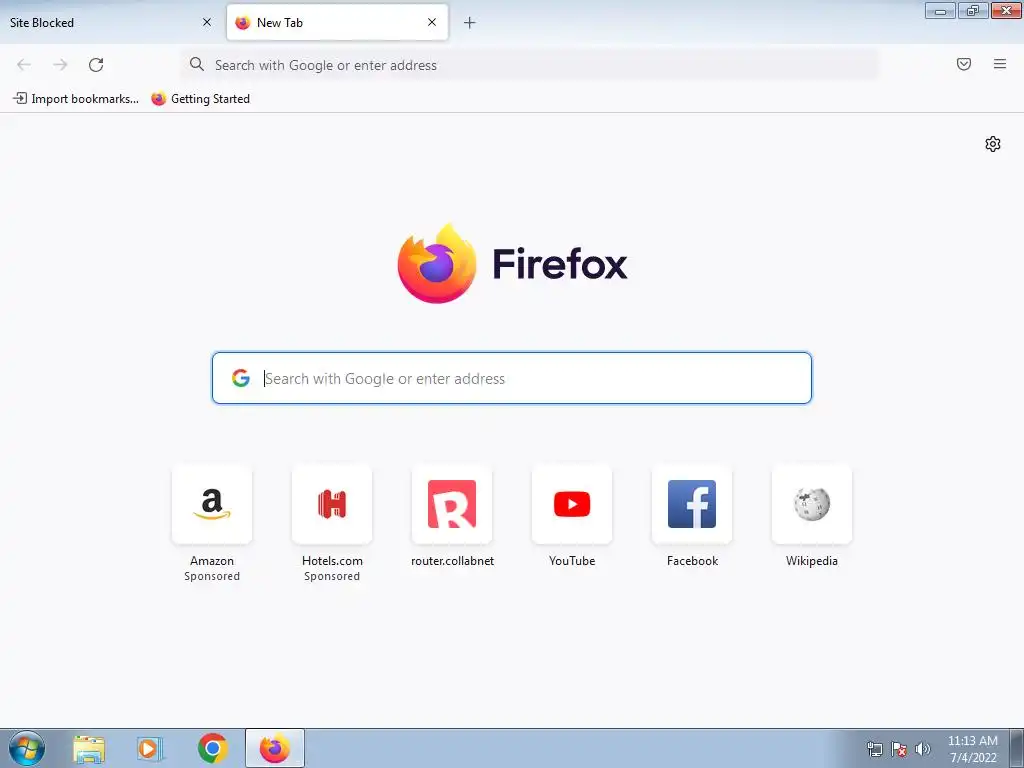1024x768 pixels.
Task: Open the router.collabnet shortcut tile
Action: pyautogui.click(x=452, y=504)
